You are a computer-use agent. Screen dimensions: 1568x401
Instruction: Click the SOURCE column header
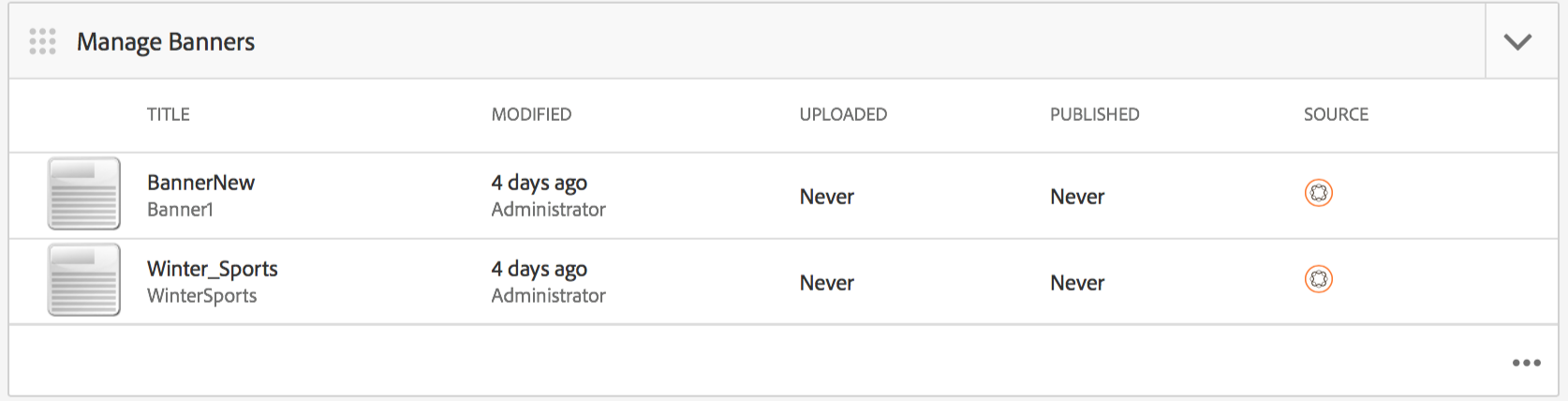[x=1337, y=114]
